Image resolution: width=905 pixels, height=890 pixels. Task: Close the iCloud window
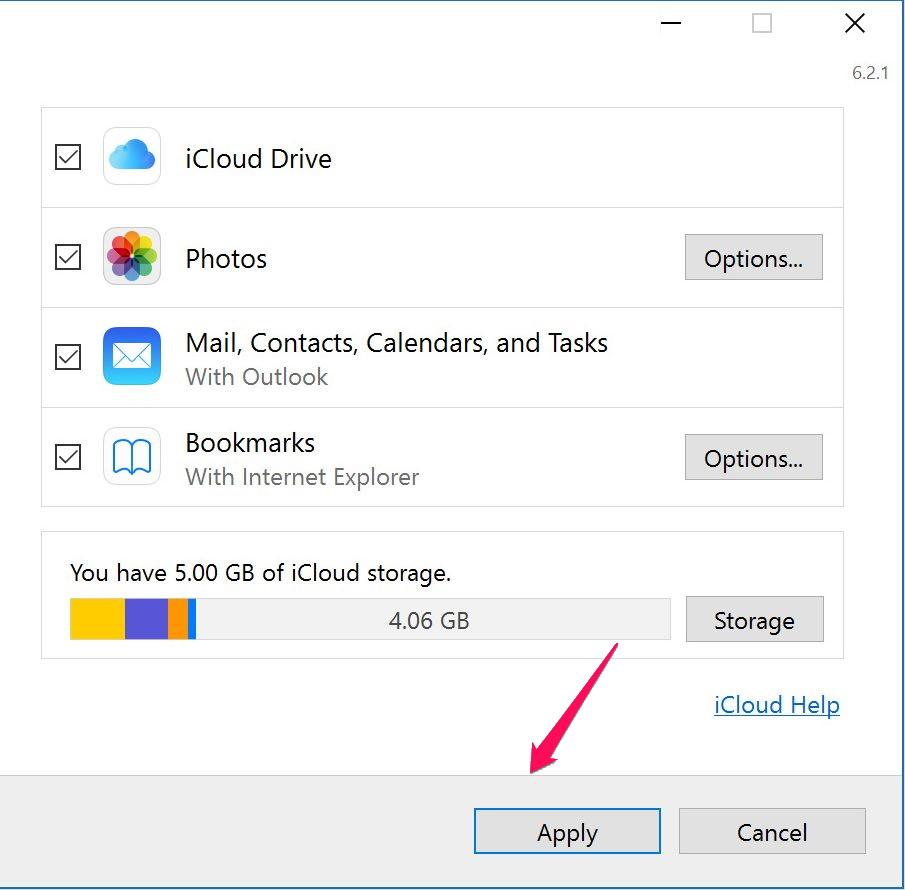pos(855,23)
